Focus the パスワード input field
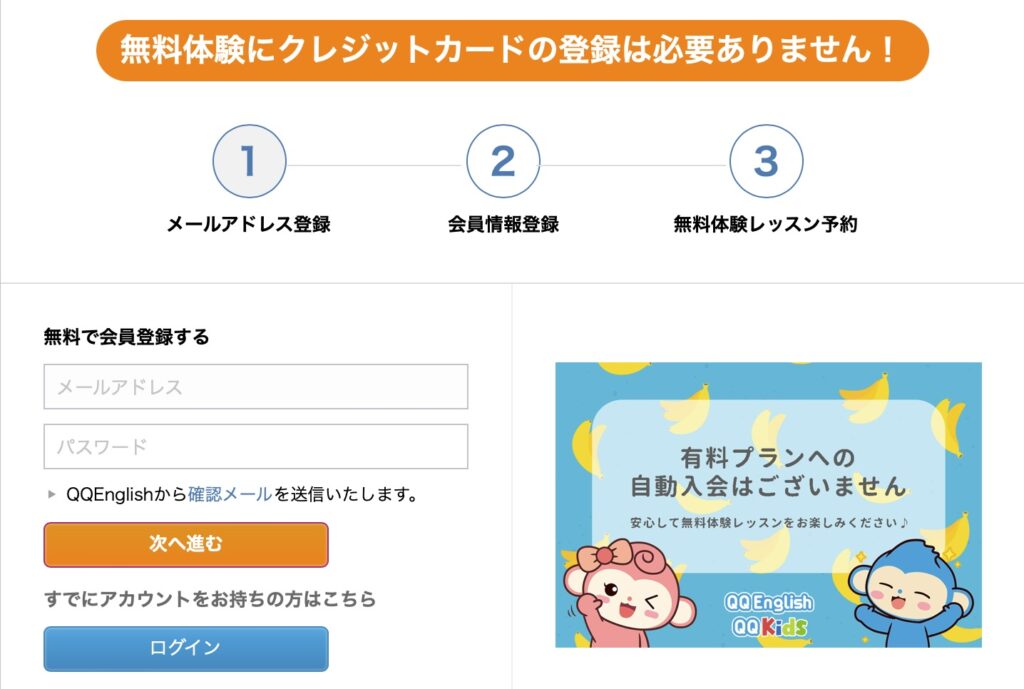The image size is (1024, 689). pos(256,447)
